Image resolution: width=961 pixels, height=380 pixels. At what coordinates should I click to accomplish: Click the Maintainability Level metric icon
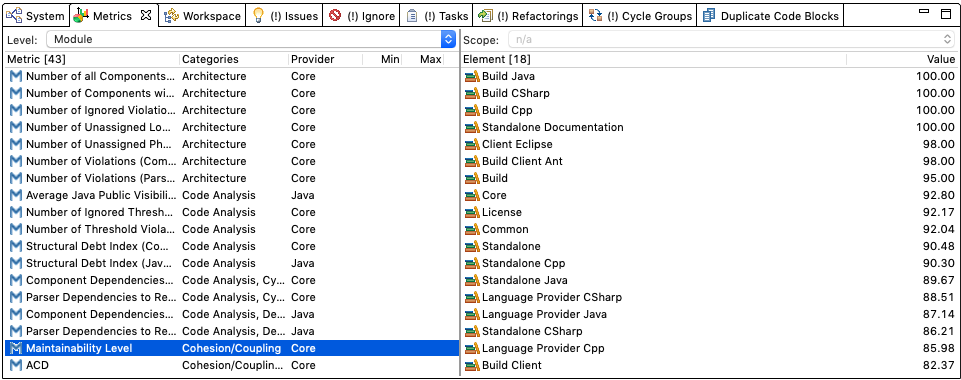[x=16, y=348]
